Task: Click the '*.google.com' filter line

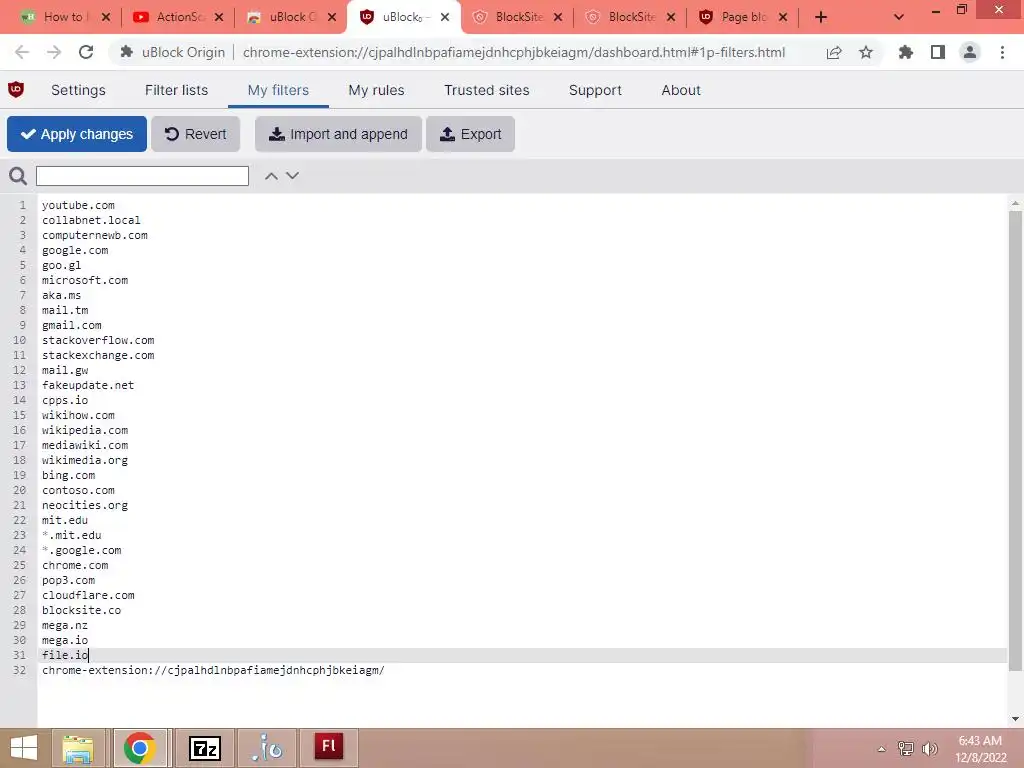Action: point(82,551)
